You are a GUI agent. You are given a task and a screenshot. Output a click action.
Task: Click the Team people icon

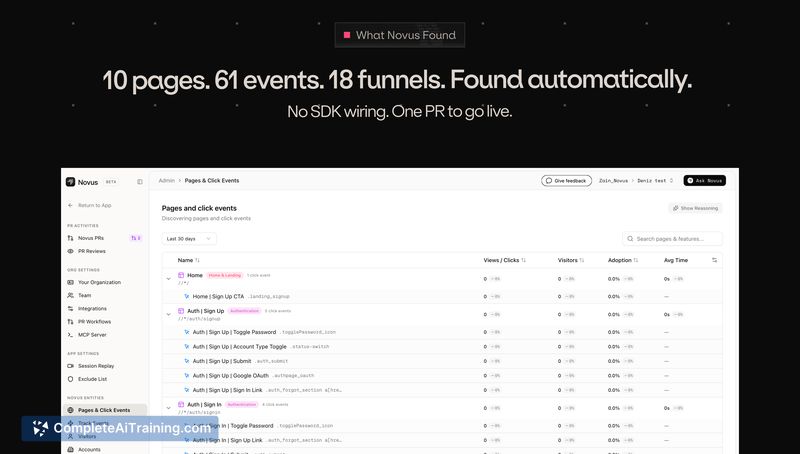click(70, 295)
